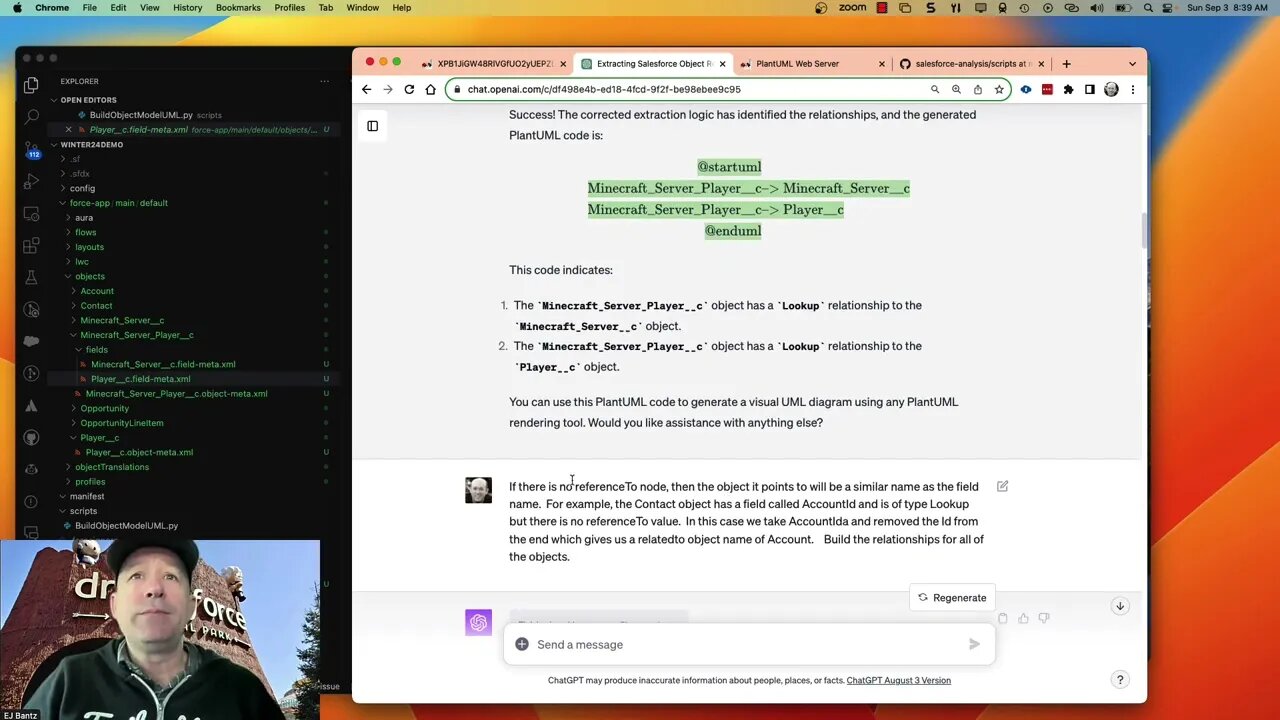Click the zoom icon in Chrome address bar
1280x720 pixels.
point(956,89)
